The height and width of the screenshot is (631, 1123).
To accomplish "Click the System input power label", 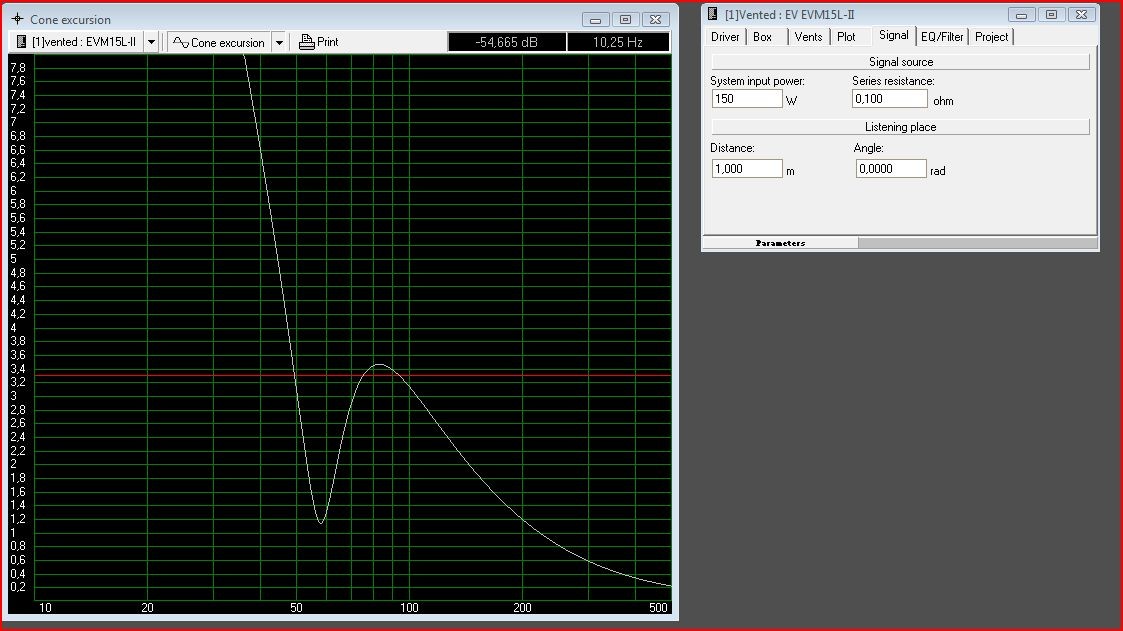I will point(757,81).
